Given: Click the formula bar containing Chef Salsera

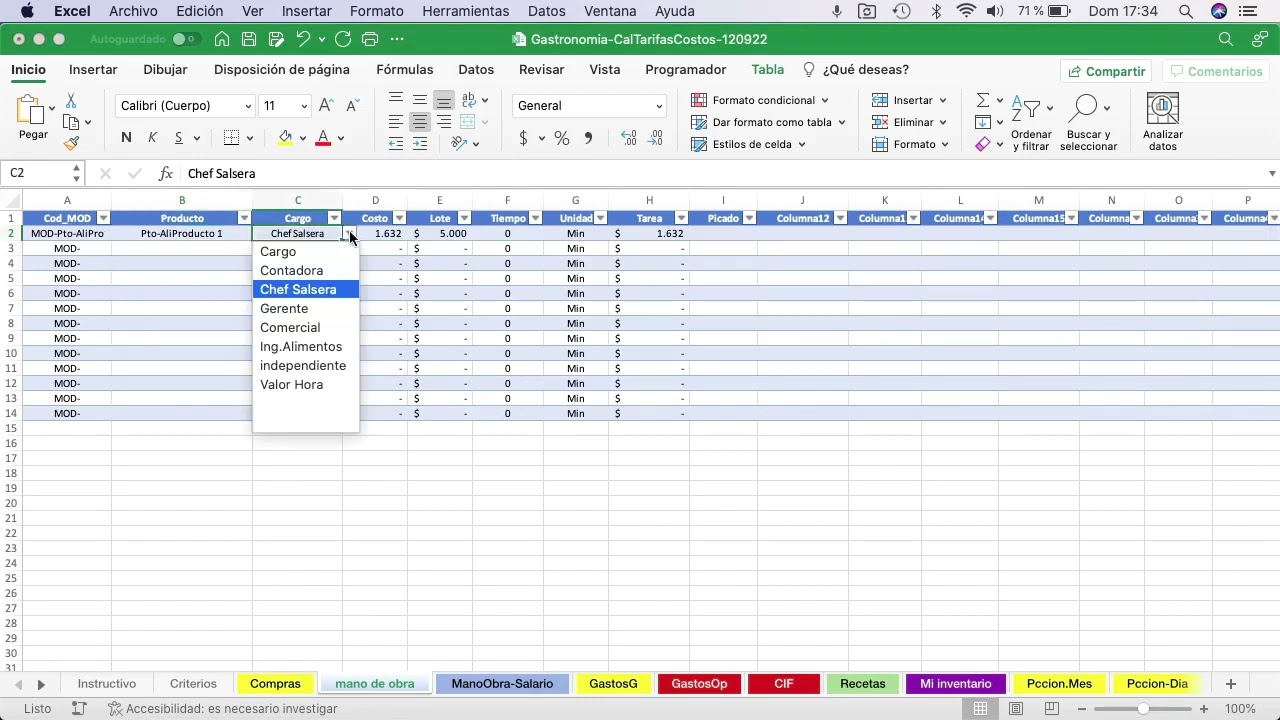Looking at the screenshot, I should 720,173.
